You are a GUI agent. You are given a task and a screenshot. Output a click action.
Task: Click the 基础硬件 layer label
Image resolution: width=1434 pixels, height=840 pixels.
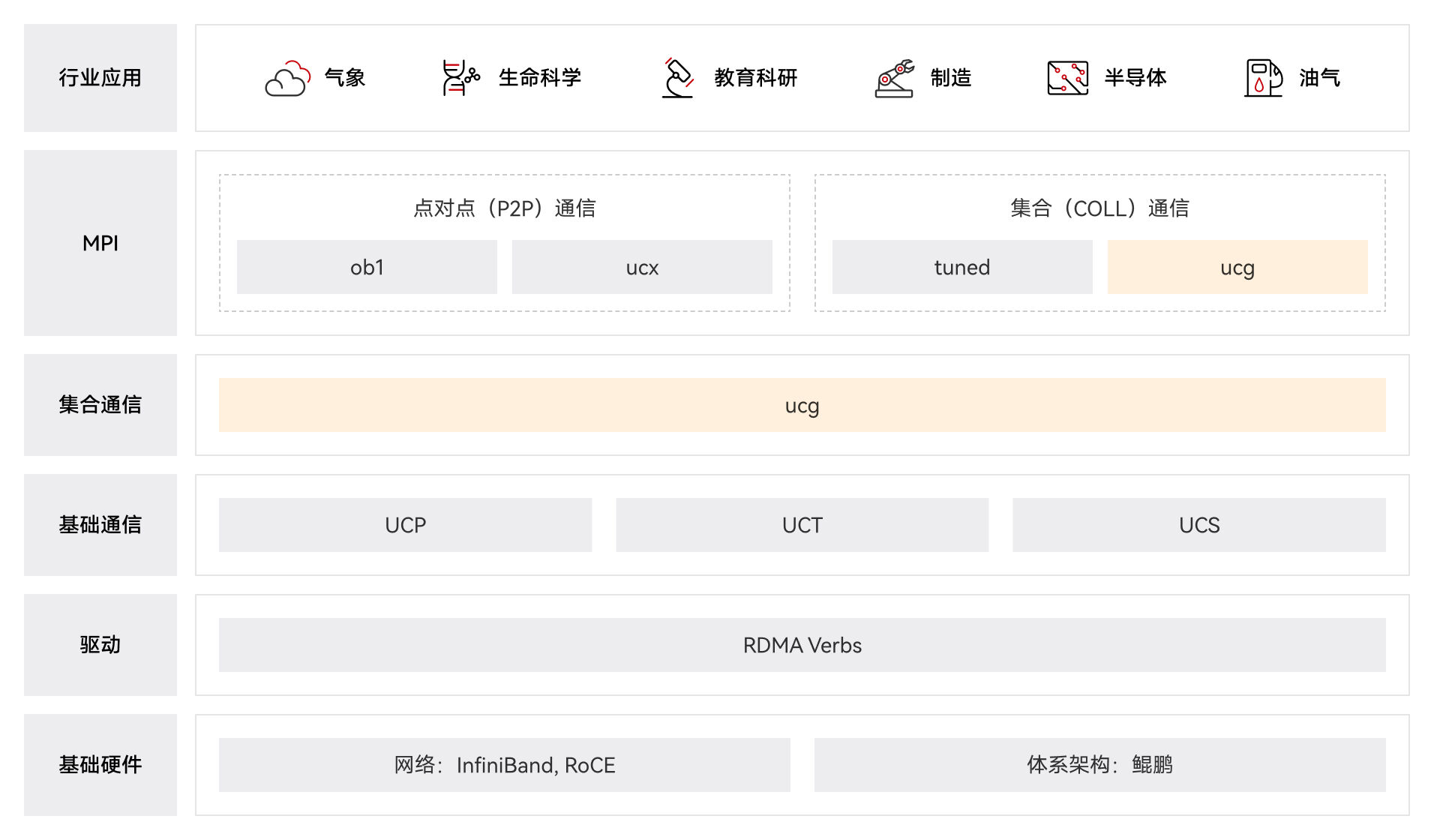click(100, 765)
